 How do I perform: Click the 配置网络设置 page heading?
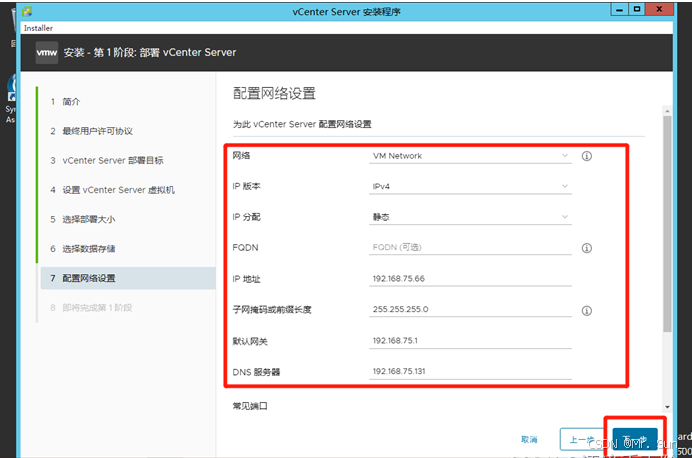(274, 94)
